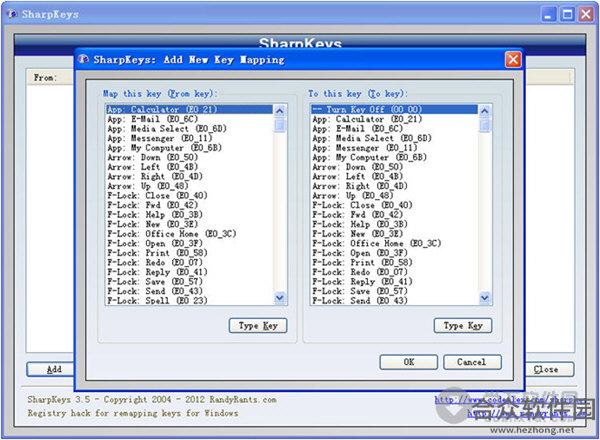Select F-Lock: Office Home in From list
The image size is (600, 440).
(x=189, y=234)
